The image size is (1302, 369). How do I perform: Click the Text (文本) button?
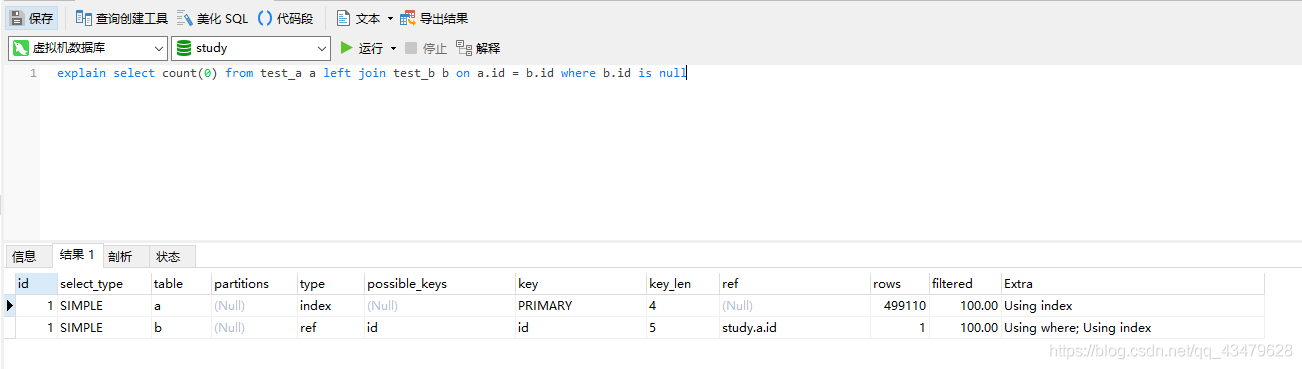pos(358,18)
